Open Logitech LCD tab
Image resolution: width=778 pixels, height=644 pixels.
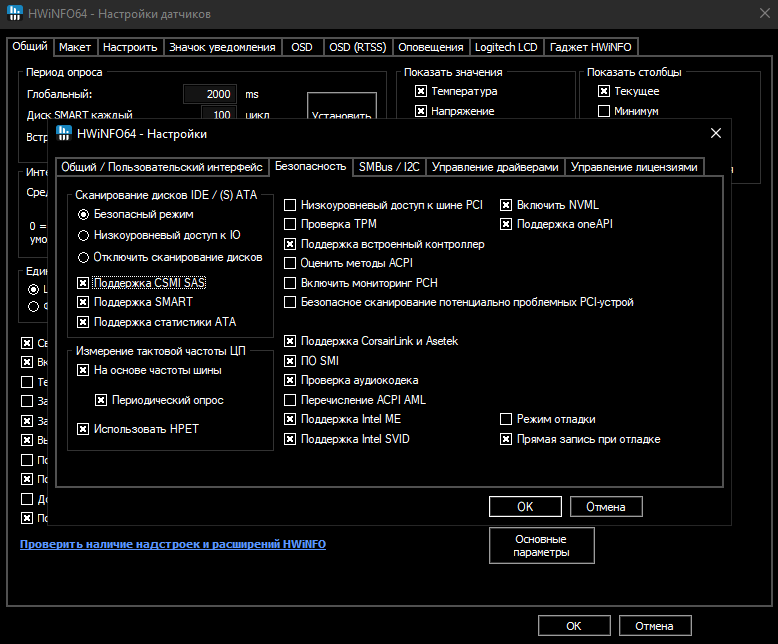[506, 47]
